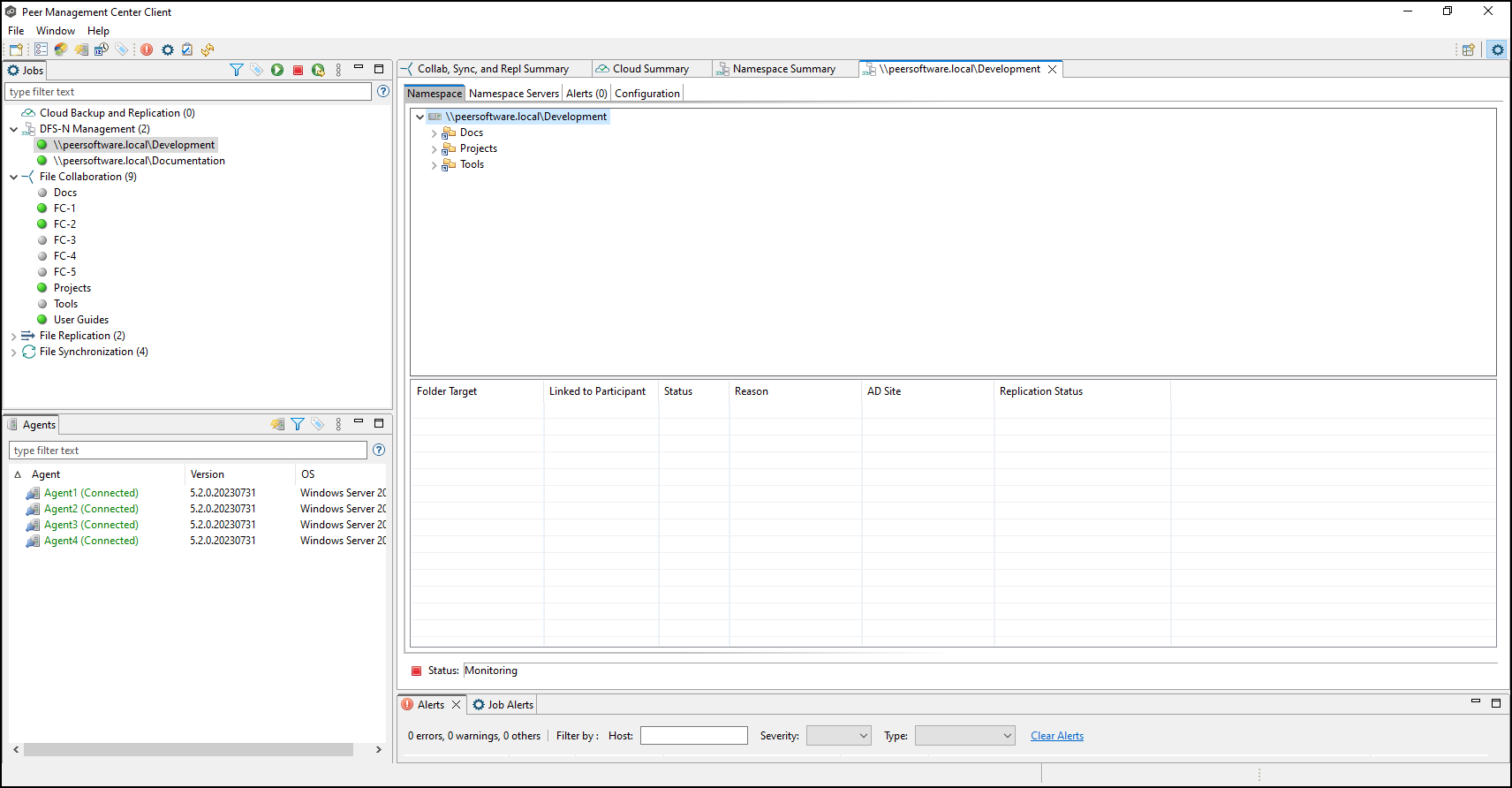Screen dimensions: 1512x788
Task: Click the funnel filter icon in Jobs panel
Action: [236, 70]
